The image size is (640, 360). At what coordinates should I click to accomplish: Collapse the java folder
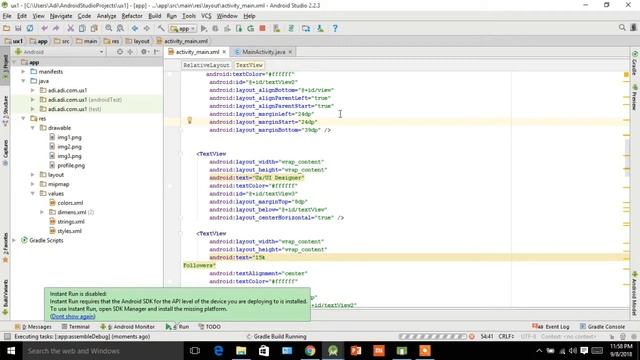coord(23,81)
